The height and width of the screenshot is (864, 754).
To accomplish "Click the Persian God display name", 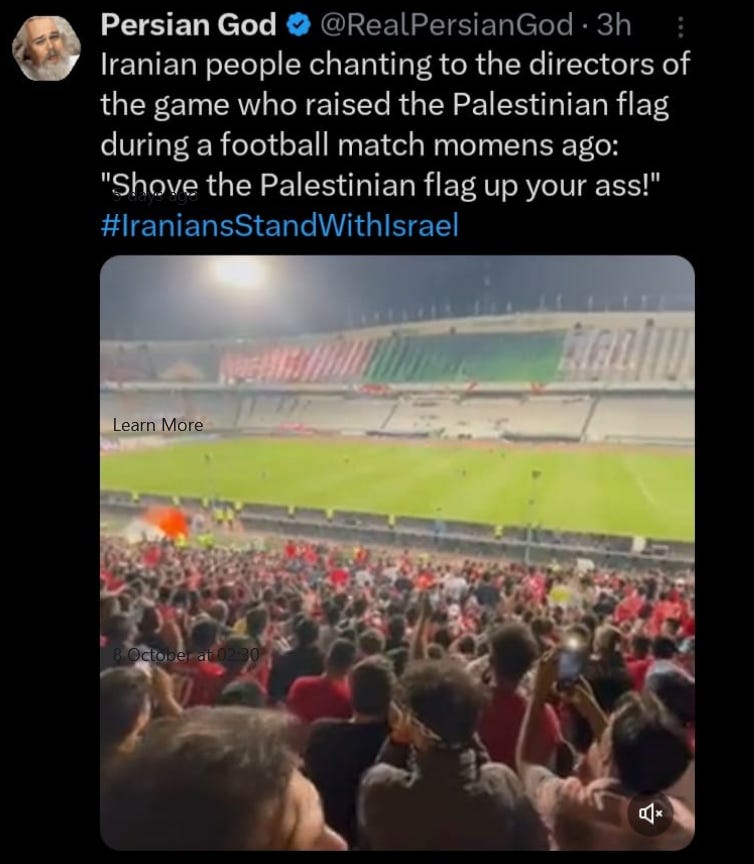I will click(188, 25).
